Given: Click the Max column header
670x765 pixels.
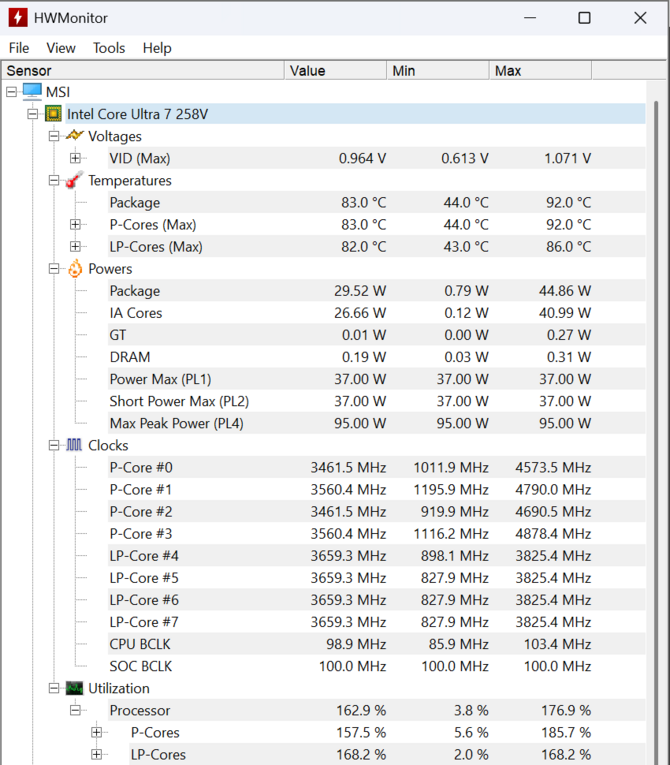Looking at the screenshot, I should click(541, 71).
